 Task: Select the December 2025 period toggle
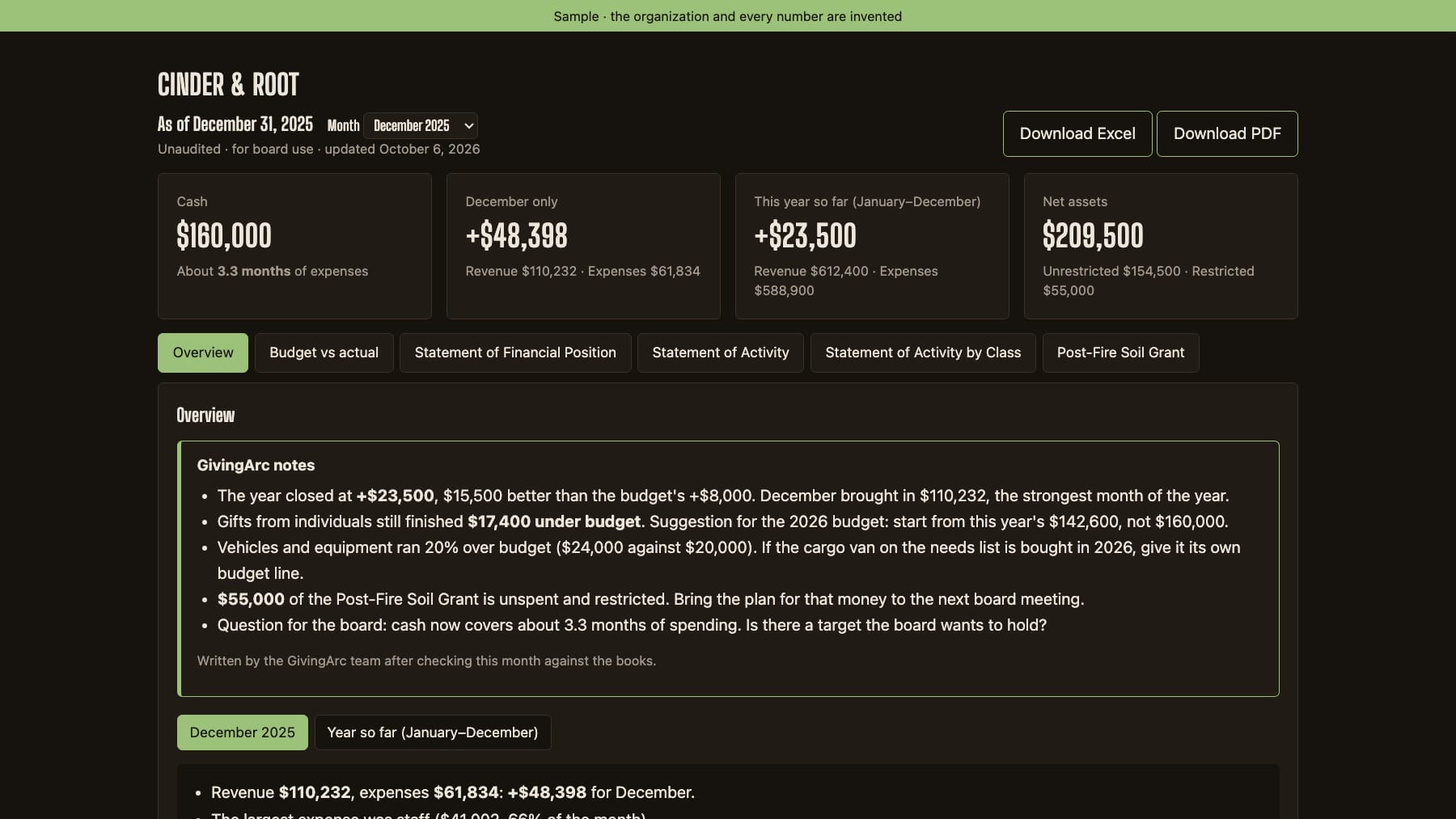coord(242,732)
